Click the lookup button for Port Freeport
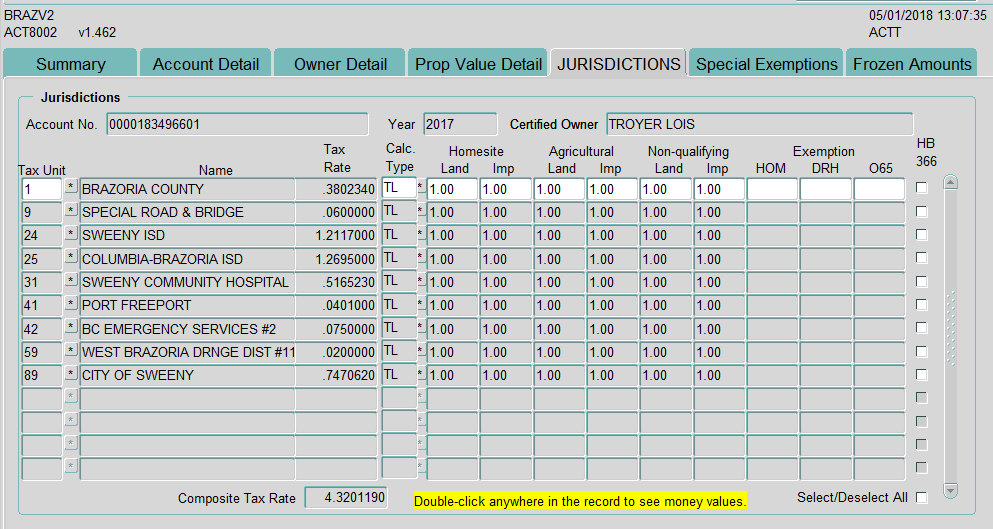993x529 pixels. (71, 304)
